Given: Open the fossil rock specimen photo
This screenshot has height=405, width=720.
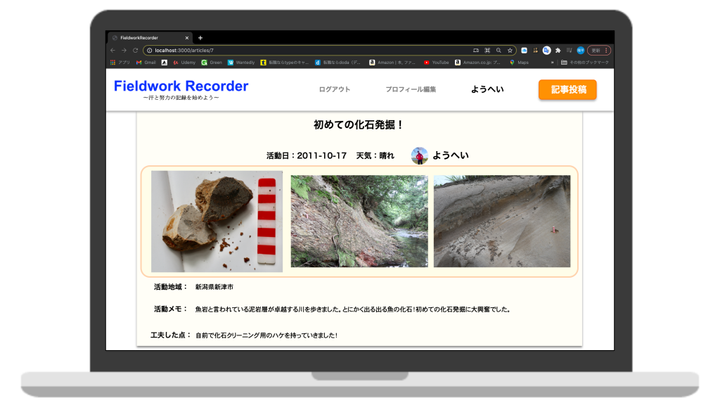Looking at the screenshot, I should click(217, 221).
